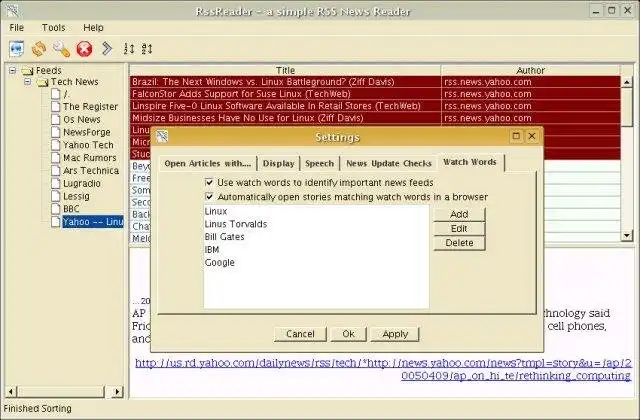Open settings via wrench toolbar icon
The image size is (640, 420).
61,49
